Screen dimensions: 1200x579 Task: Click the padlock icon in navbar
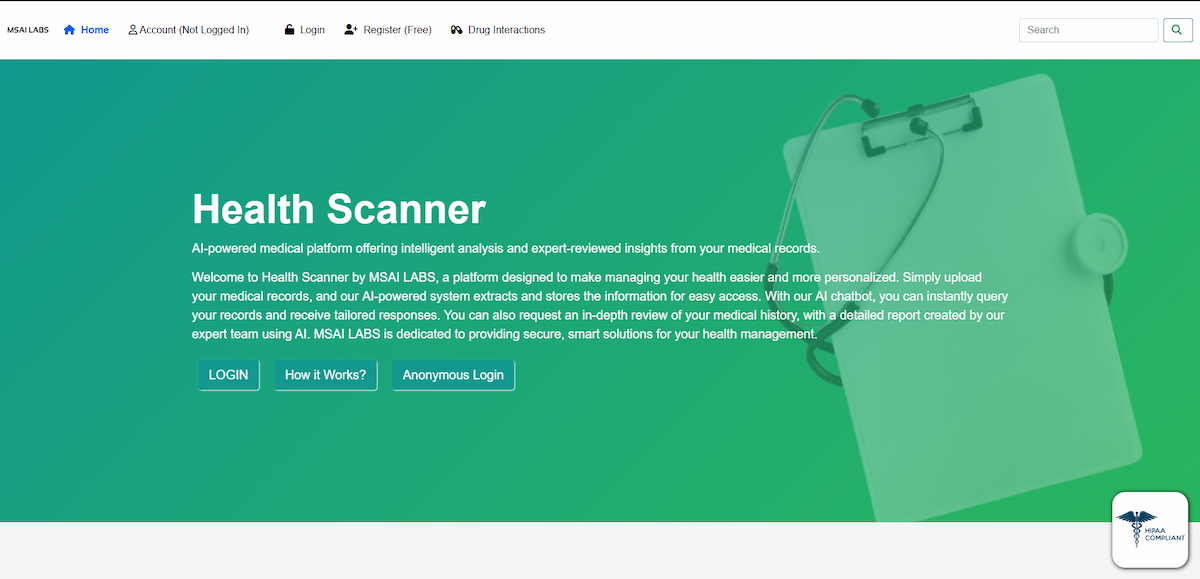(x=289, y=30)
